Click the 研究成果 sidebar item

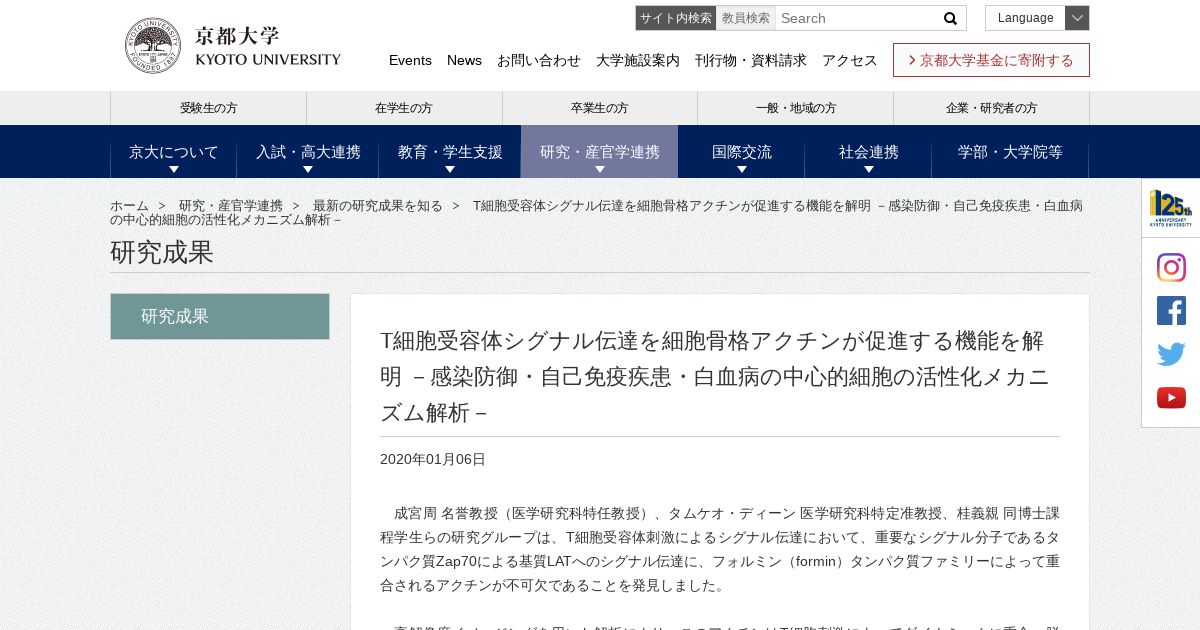(x=220, y=316)
